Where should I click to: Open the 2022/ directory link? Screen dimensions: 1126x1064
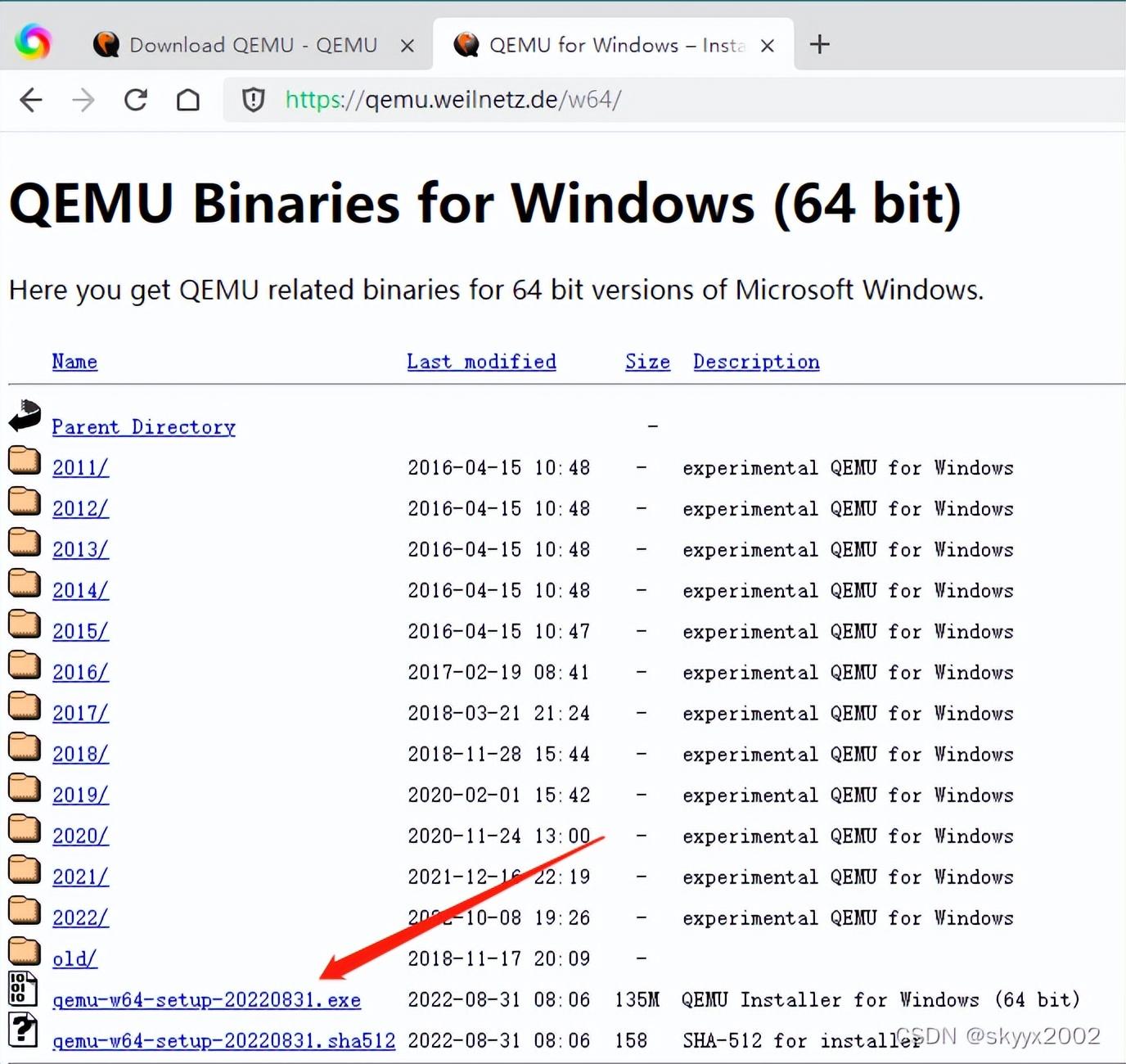click(x=80, y=918)
